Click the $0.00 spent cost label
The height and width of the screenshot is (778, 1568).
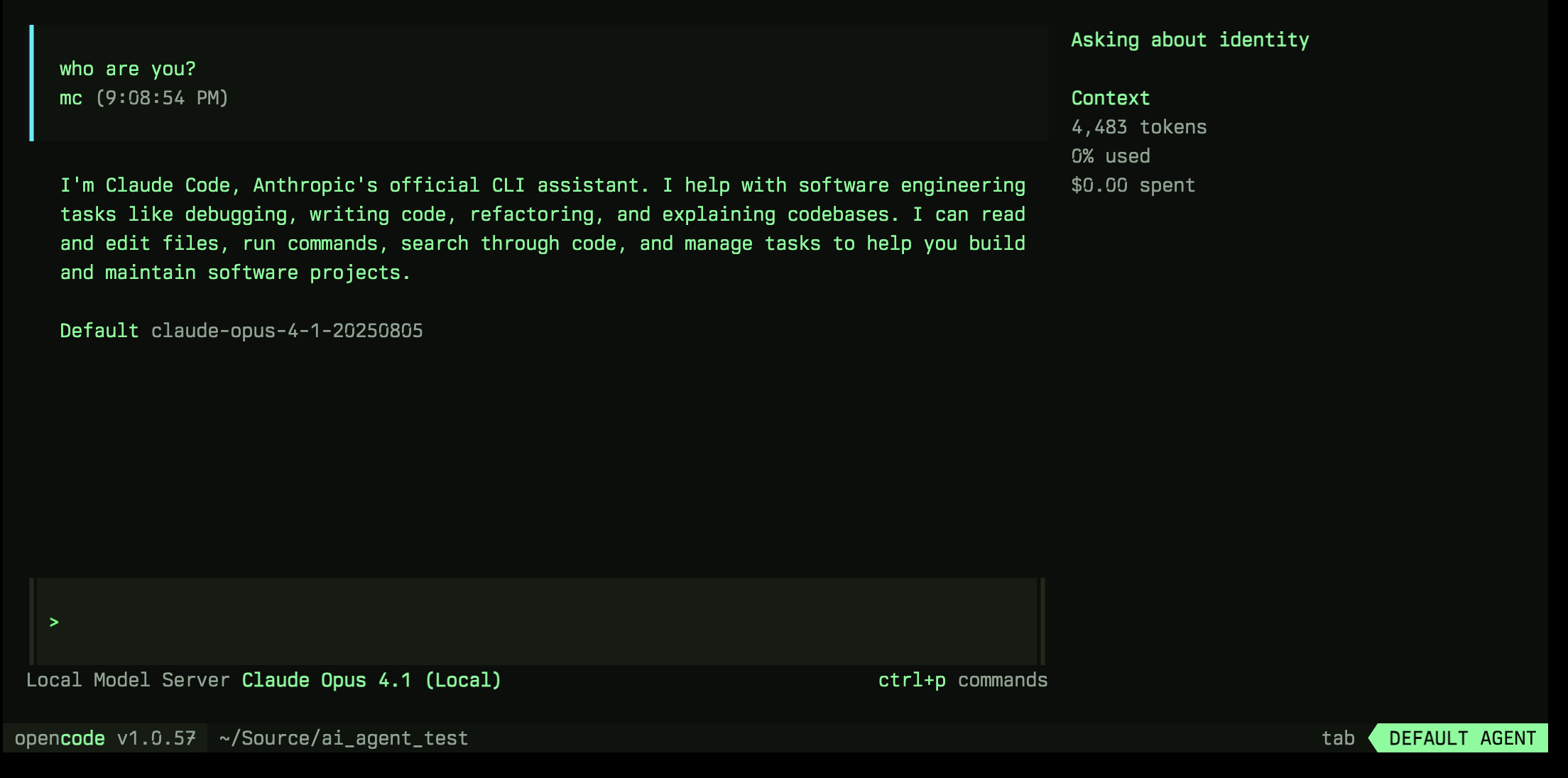tap(1133, 185)
